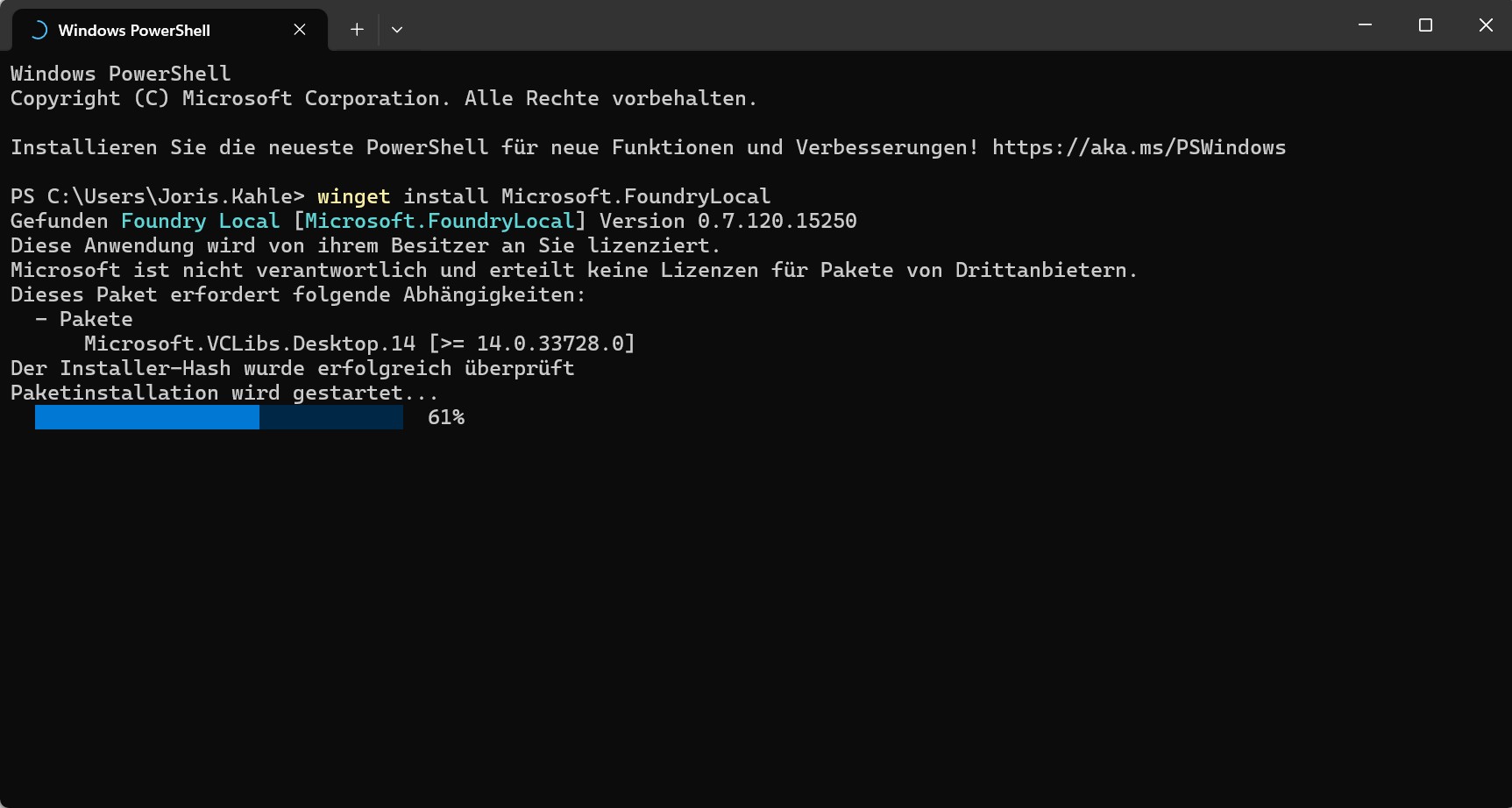
Task: Open a new terminal tab with plus
Action: [x=357, y=30]
